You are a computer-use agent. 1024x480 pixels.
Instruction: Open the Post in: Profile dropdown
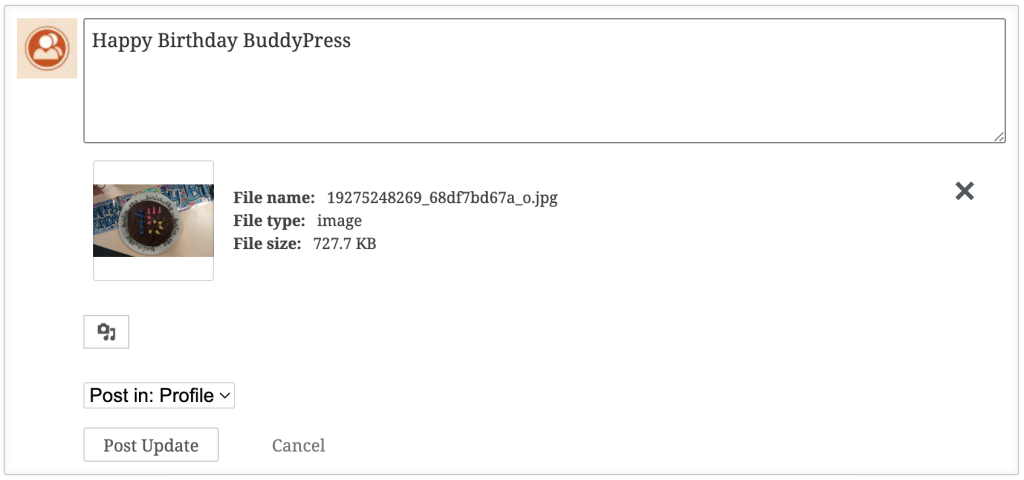pos(159,395)
